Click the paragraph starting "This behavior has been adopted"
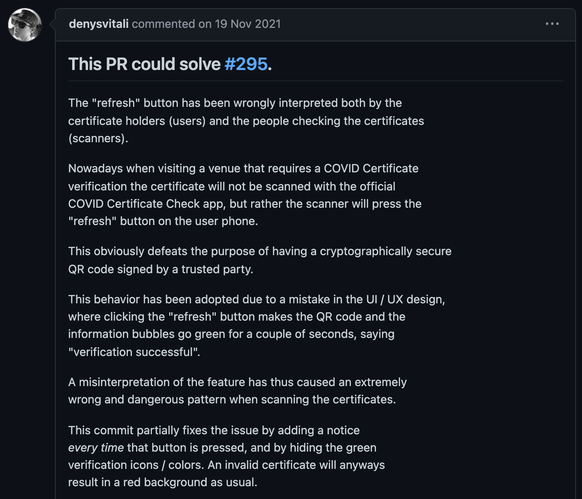Image resolution: width=582 pixels, height=499 pixels. (256, 326)
